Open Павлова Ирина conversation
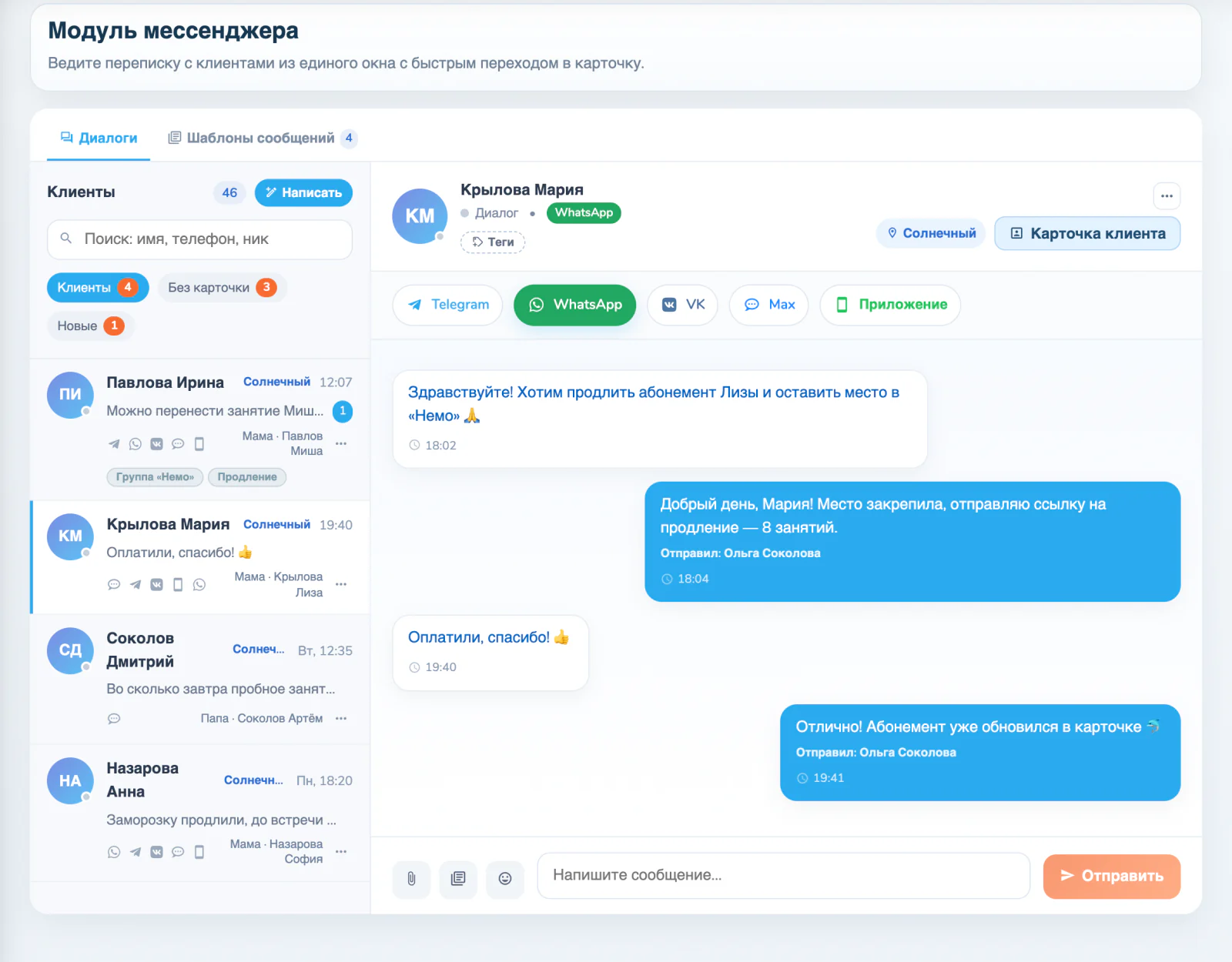The width and height of the screenshot is (1232, 962). tap(199, 429)
